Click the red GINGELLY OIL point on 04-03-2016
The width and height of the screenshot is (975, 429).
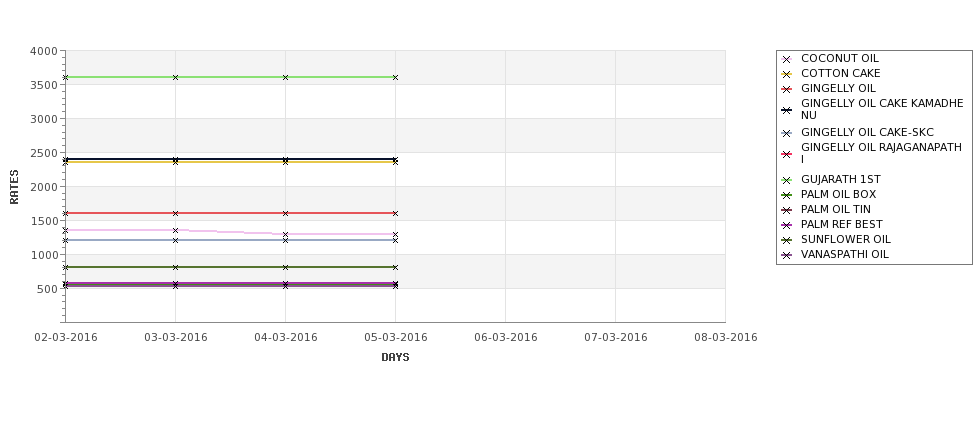285,213
